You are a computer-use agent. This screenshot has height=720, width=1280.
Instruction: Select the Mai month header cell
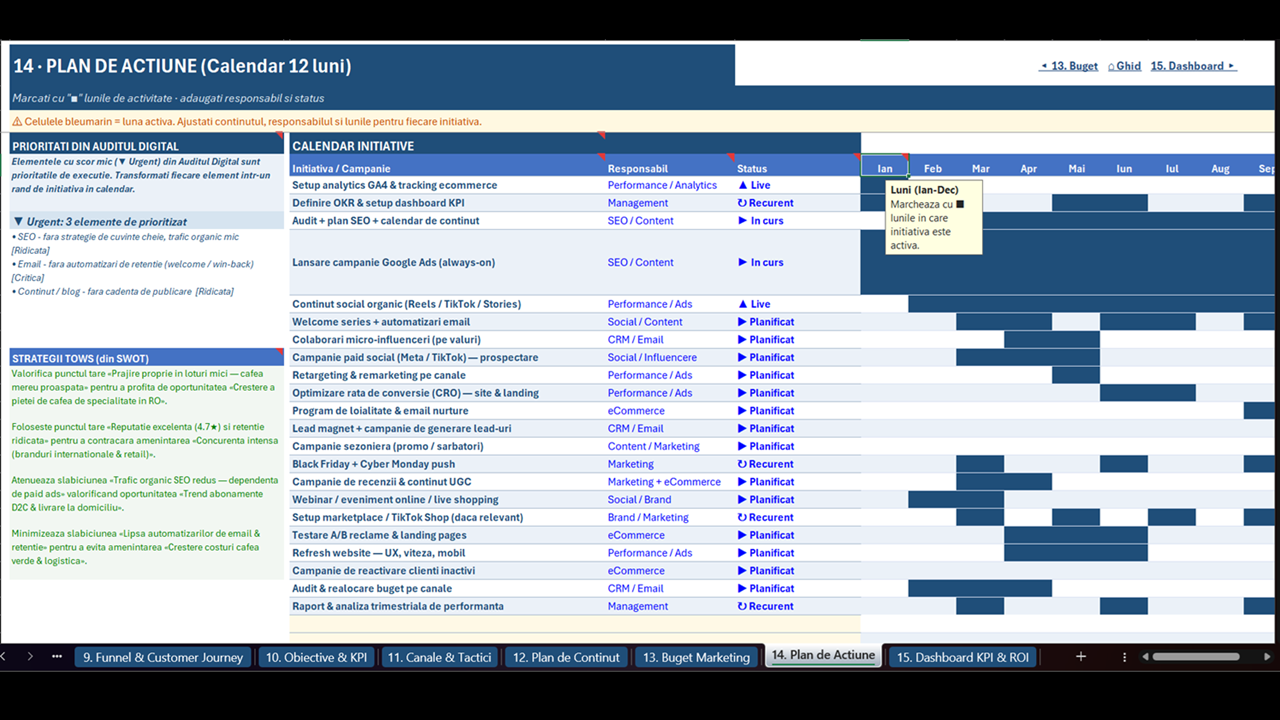coord(1076,168)
